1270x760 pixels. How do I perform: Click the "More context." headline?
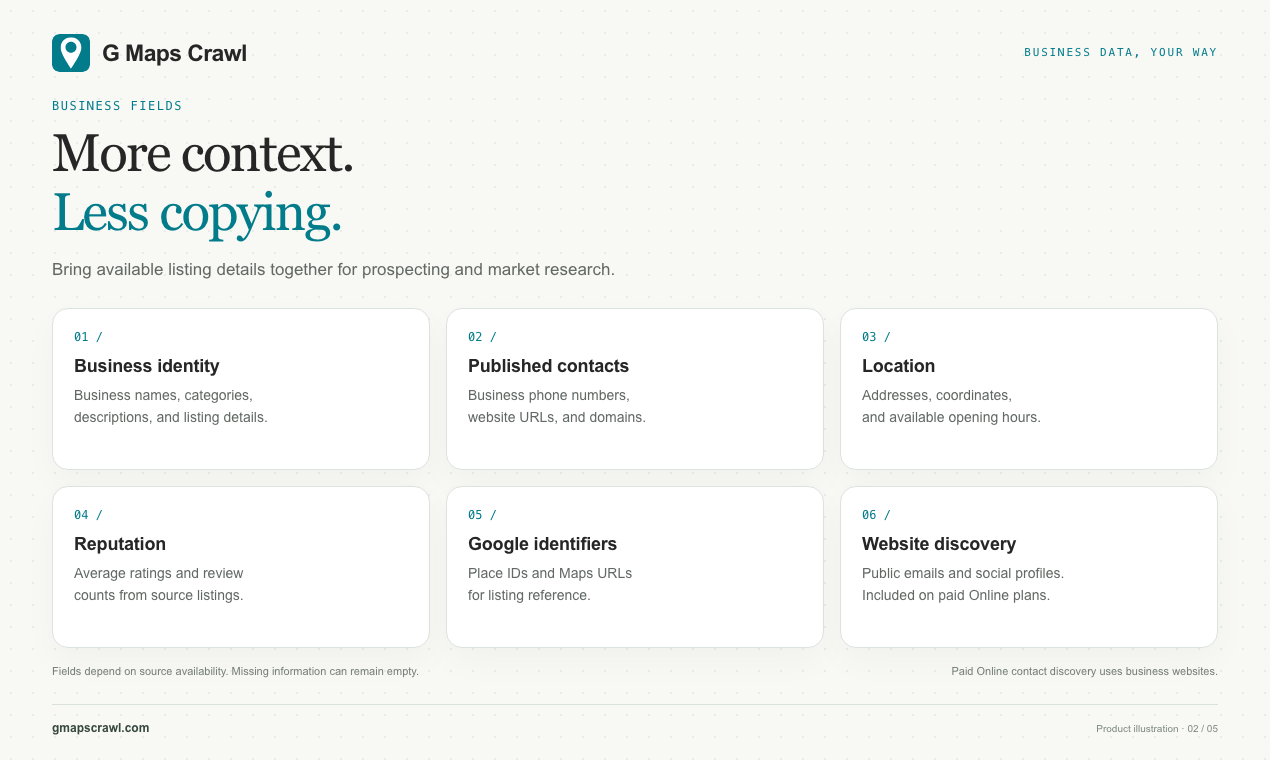pyautogui.click(x=203, y=154)
